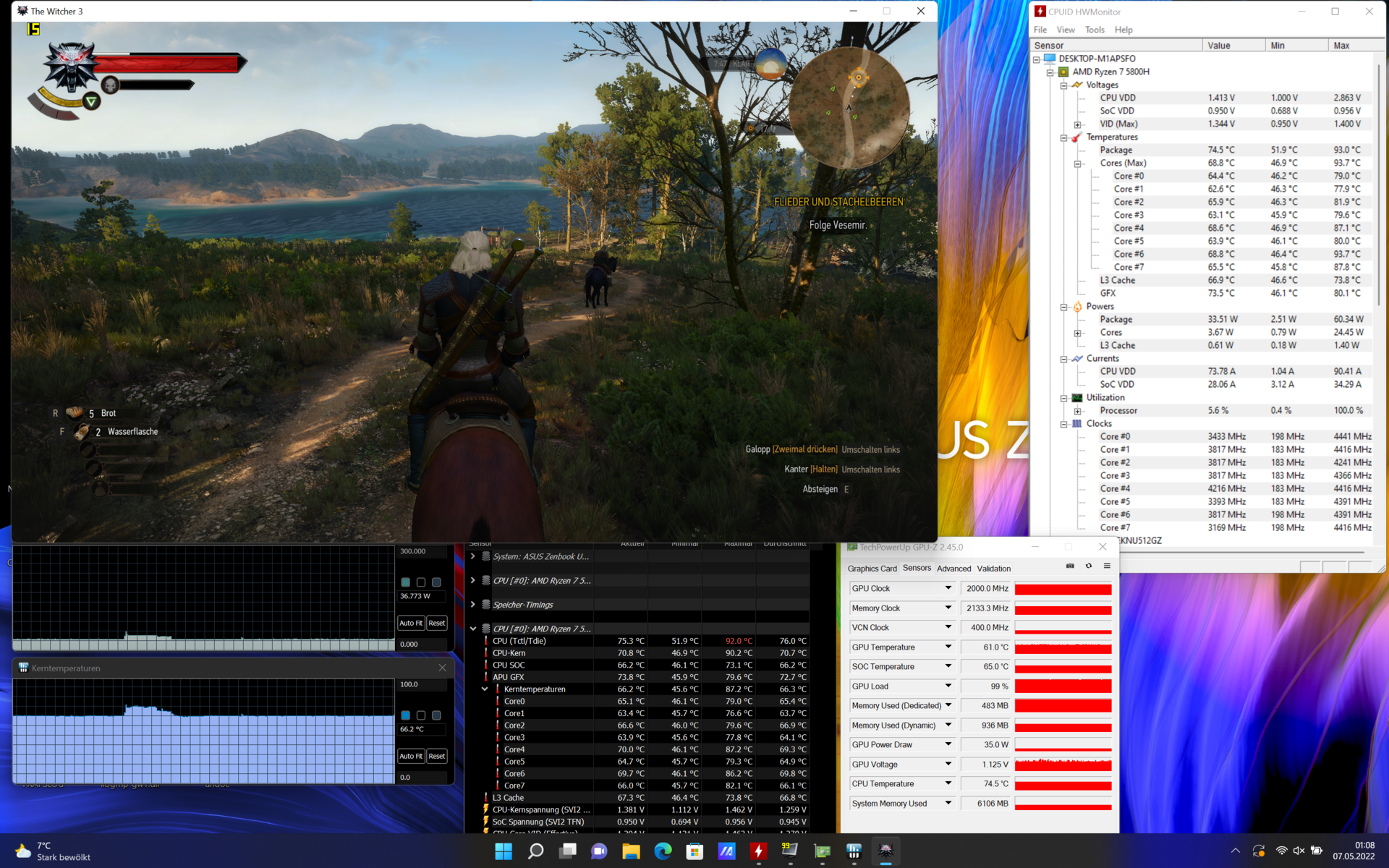Viewport: 1389px width, 868px height.
Task: Click the 300.000 maximum field in power graph
Action: coord(421,551)
